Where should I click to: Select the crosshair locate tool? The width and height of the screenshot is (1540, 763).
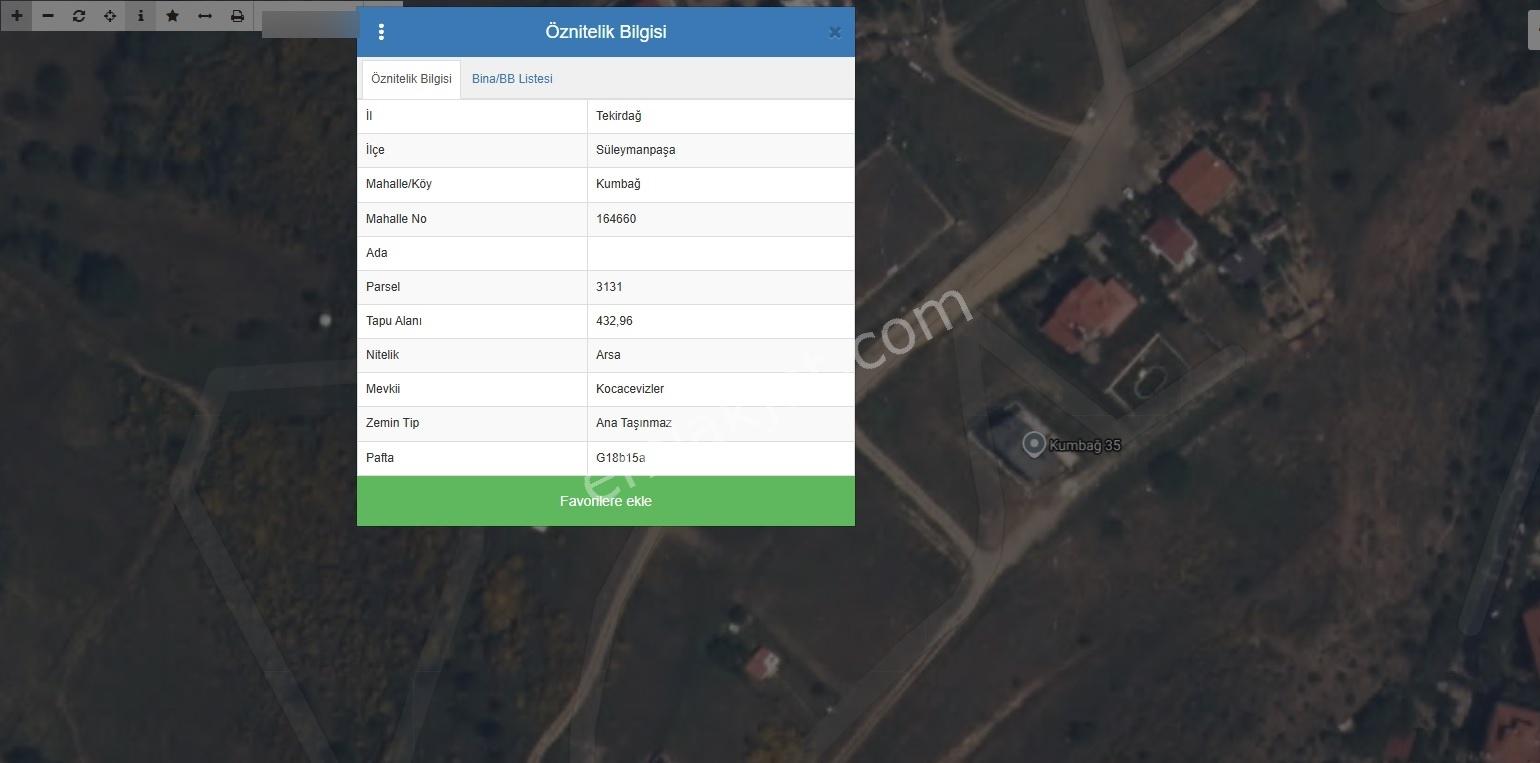point(110,16)
